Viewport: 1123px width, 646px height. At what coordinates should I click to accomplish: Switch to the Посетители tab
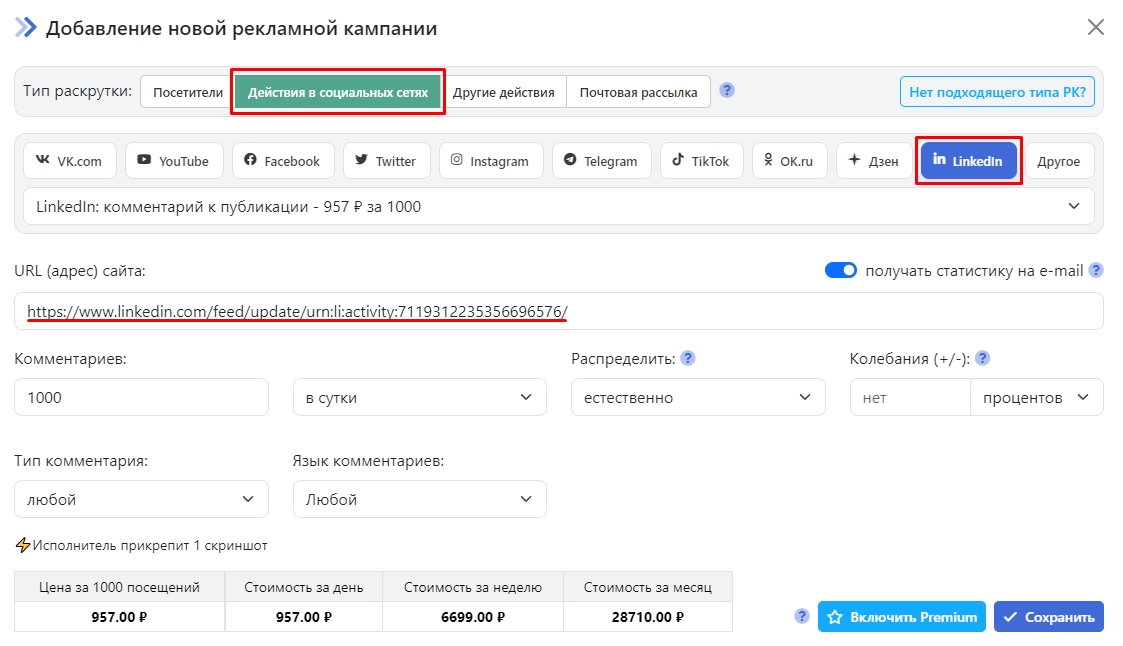coord(187,93)
